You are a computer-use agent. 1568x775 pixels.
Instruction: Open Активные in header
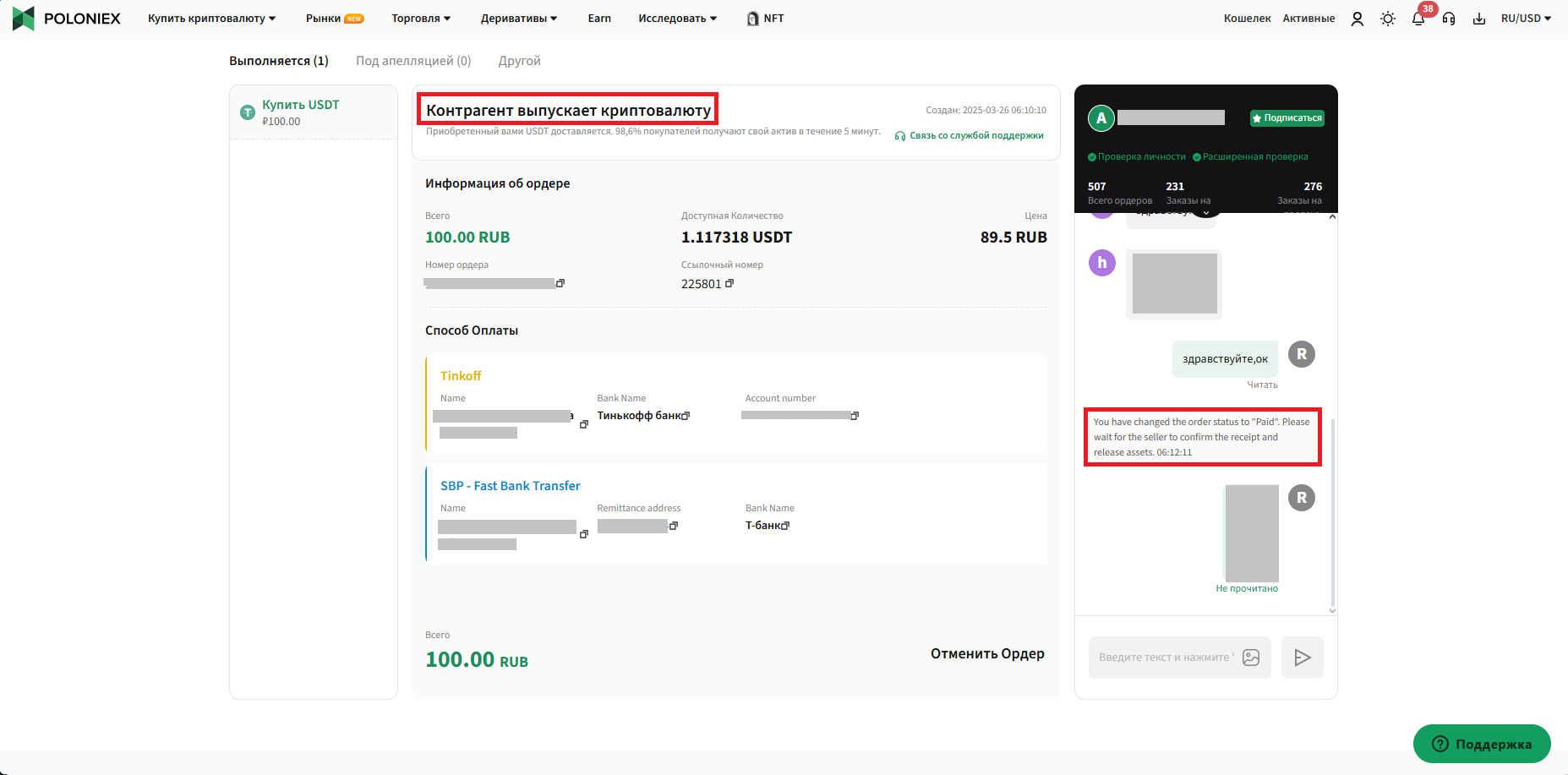tap(1308, 19)
